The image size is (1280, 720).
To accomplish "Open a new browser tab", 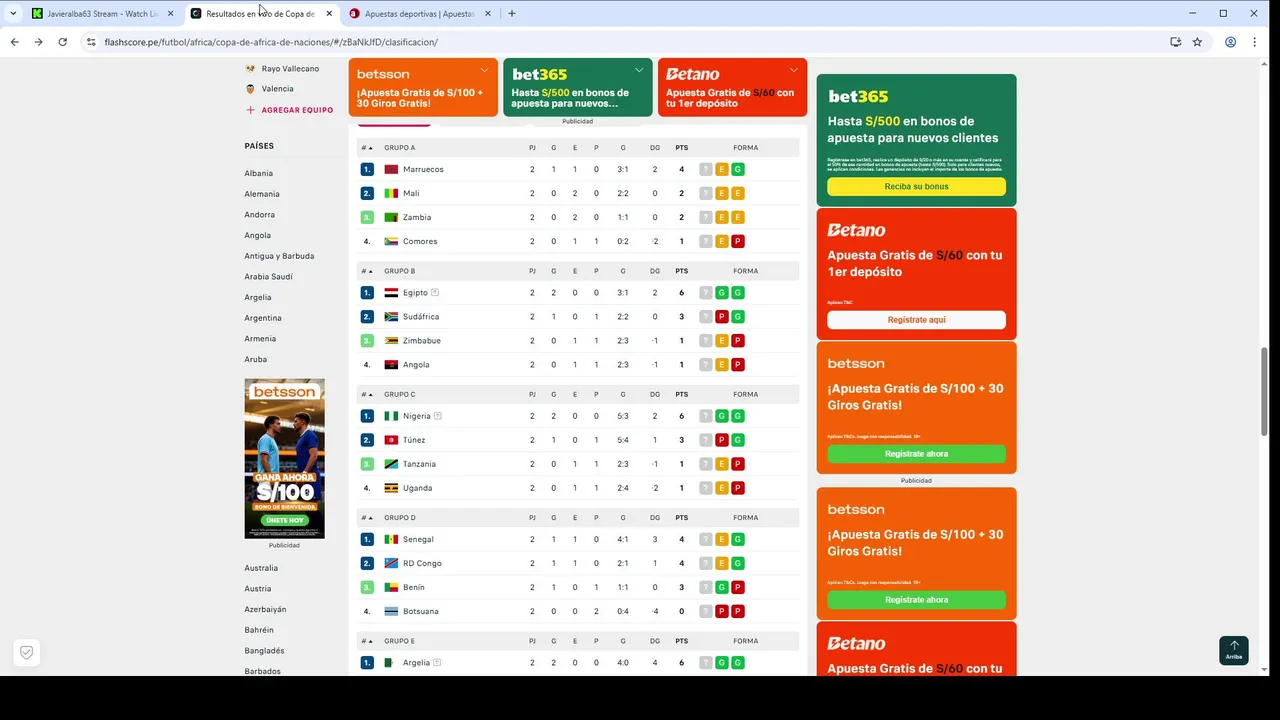I will pos(512,13).
